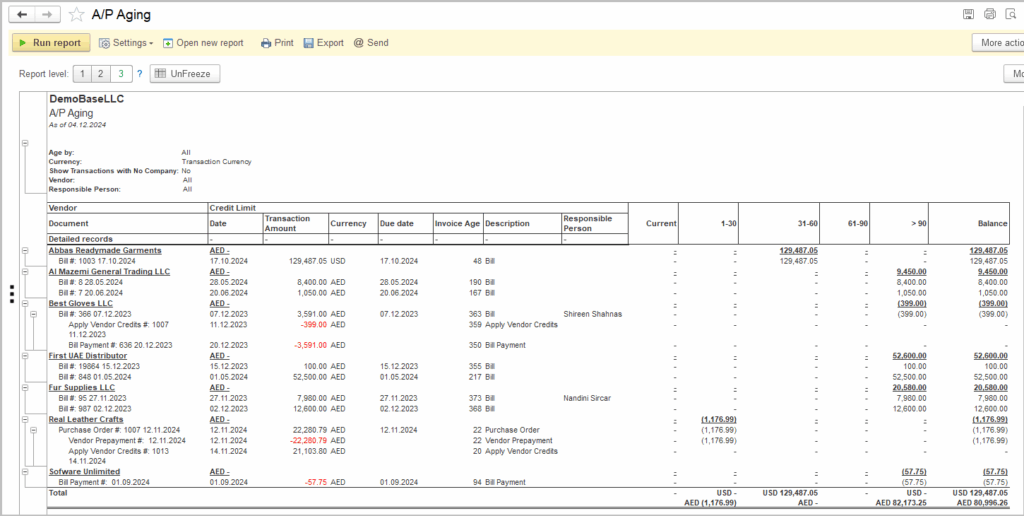Collapse the Best Gloves LLC group
1024x516 pixels.
tap(25, 303)
